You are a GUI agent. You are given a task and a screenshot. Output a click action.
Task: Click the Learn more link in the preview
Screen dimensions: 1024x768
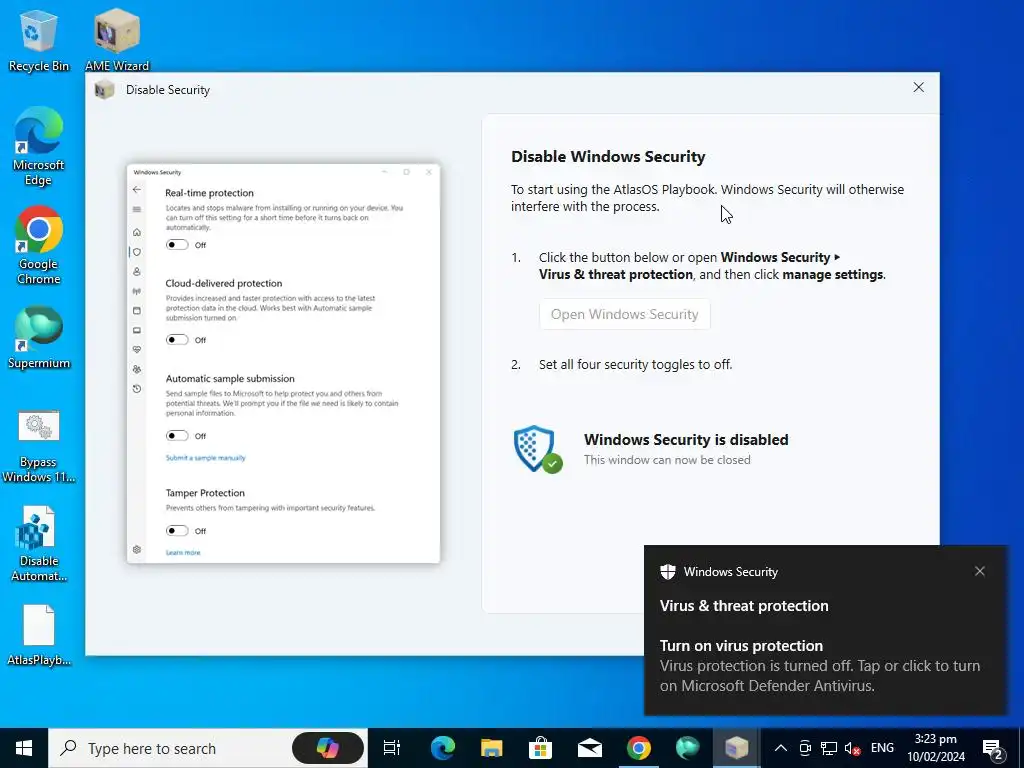click(183, 552)
